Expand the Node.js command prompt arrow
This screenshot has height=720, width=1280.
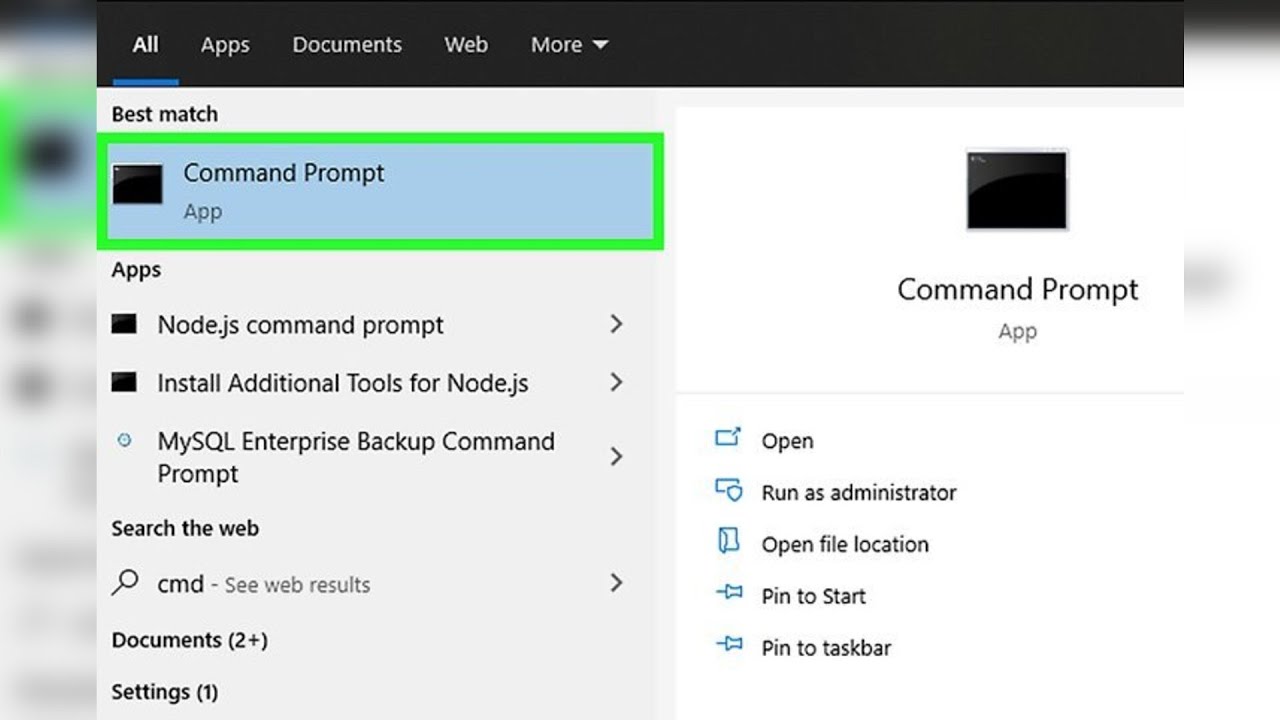point(616,324)
